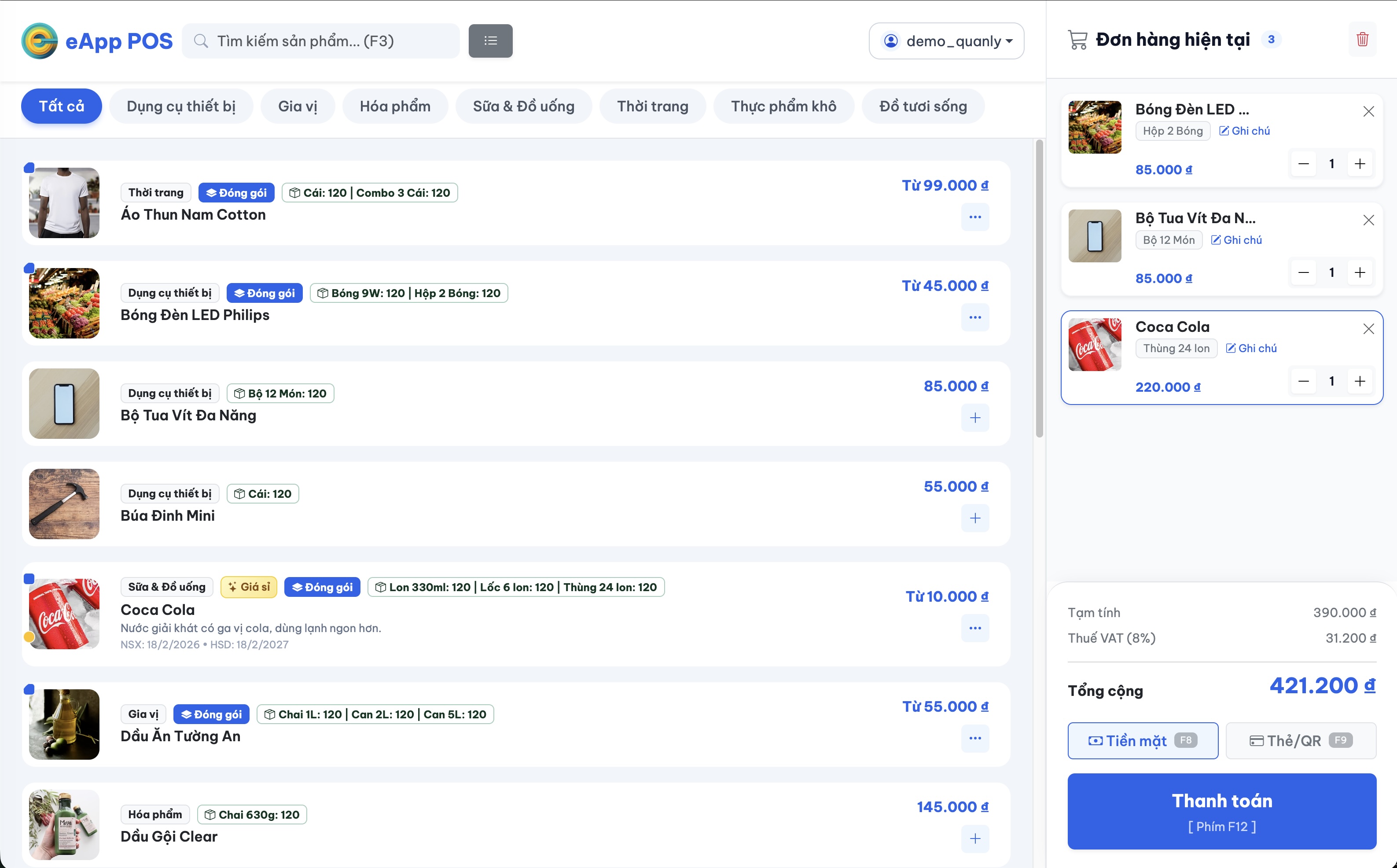Click the Hộp 2 Bóng unit tag in cart
Image resolution: width=1397 pixels, height=868 pixels.
1173,131
